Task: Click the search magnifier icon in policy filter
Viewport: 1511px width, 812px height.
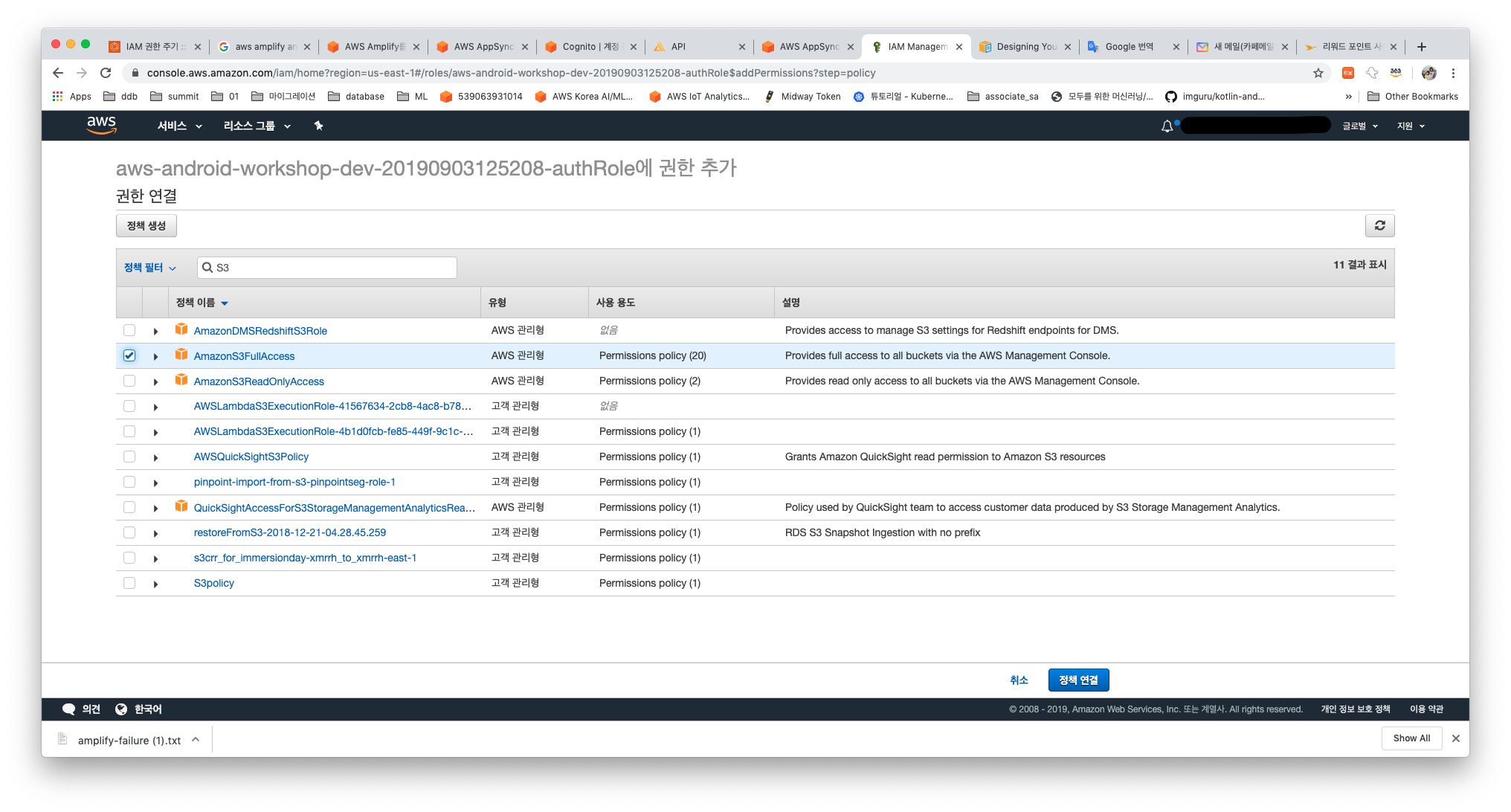Action: pos(207,268)
